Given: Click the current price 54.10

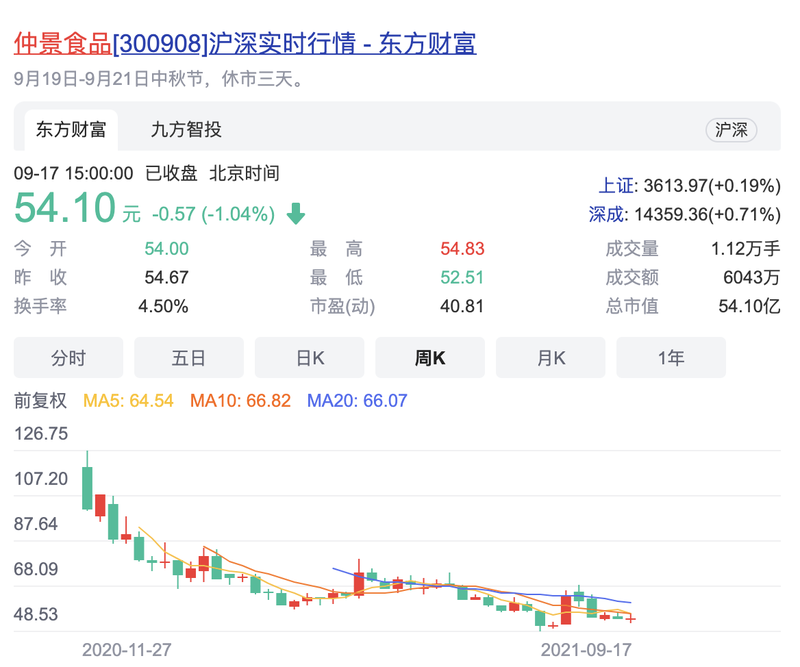Looking at the screenshot, I should coord(65,208).
